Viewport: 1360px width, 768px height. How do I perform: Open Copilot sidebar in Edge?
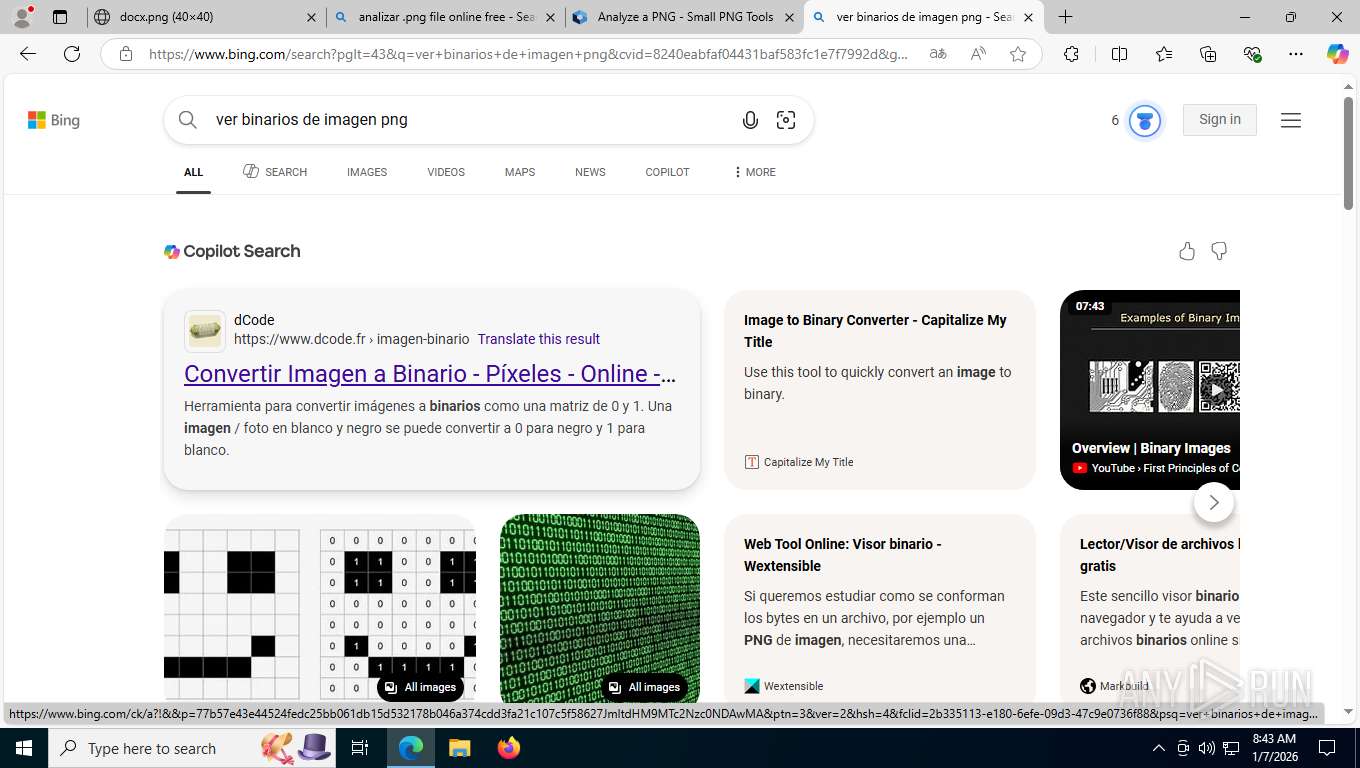[x=1338, y=54]
